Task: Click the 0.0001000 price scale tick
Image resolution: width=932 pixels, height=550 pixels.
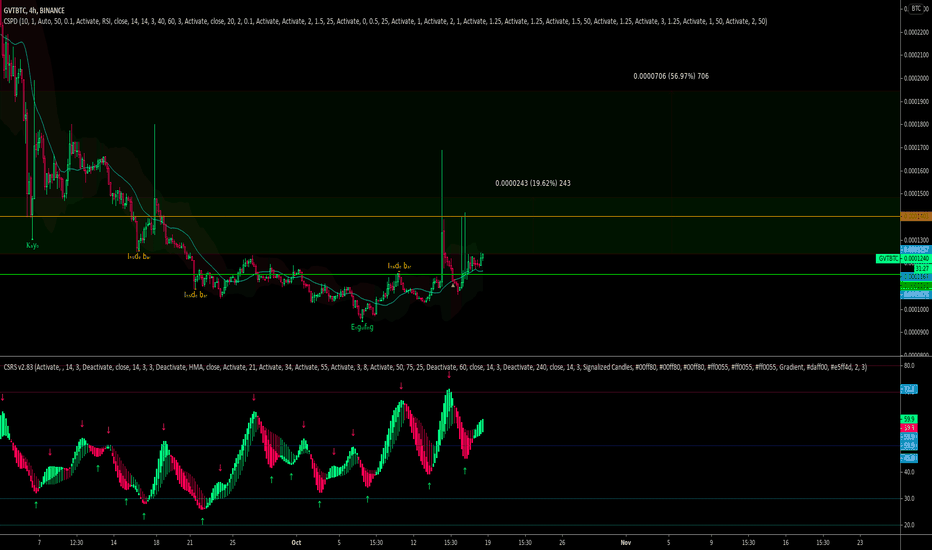Action: point(916,310)
